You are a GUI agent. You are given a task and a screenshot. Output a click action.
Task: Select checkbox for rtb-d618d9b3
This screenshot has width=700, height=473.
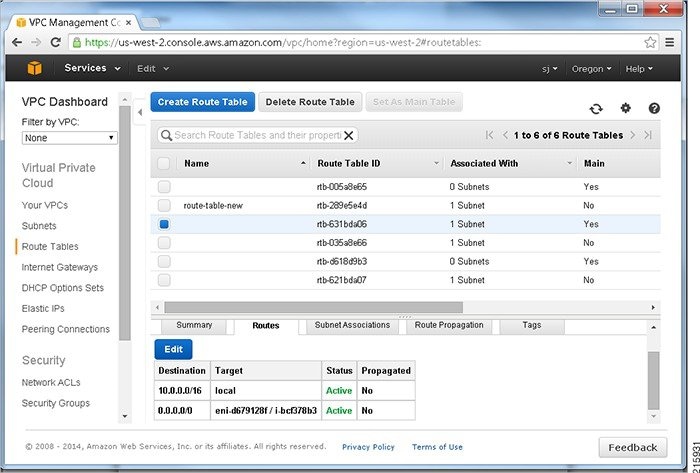pyautogui.click(x=164, y=261)
